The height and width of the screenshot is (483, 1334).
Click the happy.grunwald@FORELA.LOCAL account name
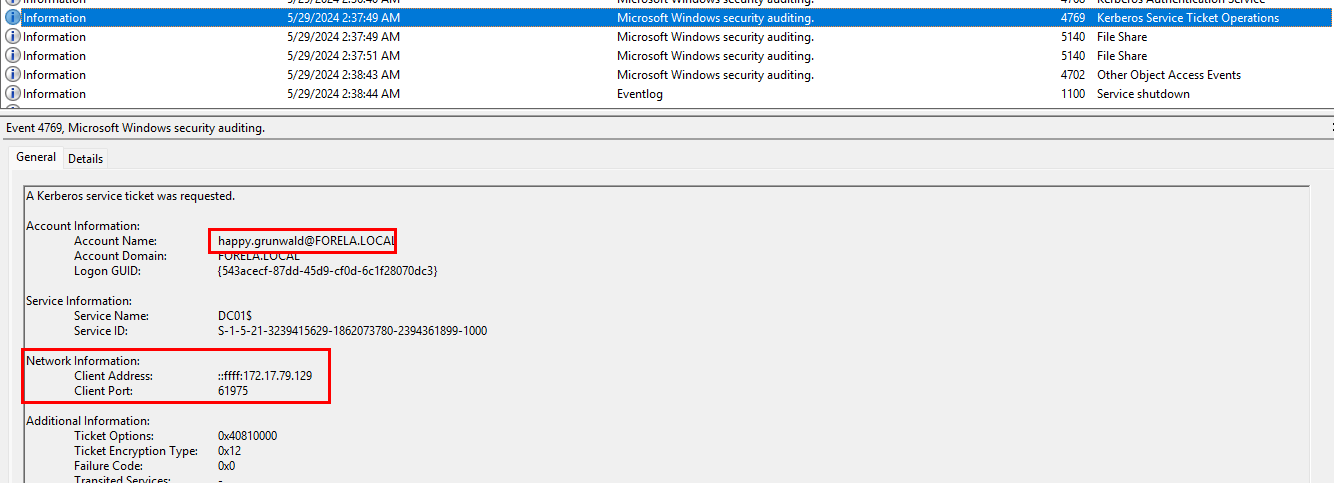[x=307, y=241]
